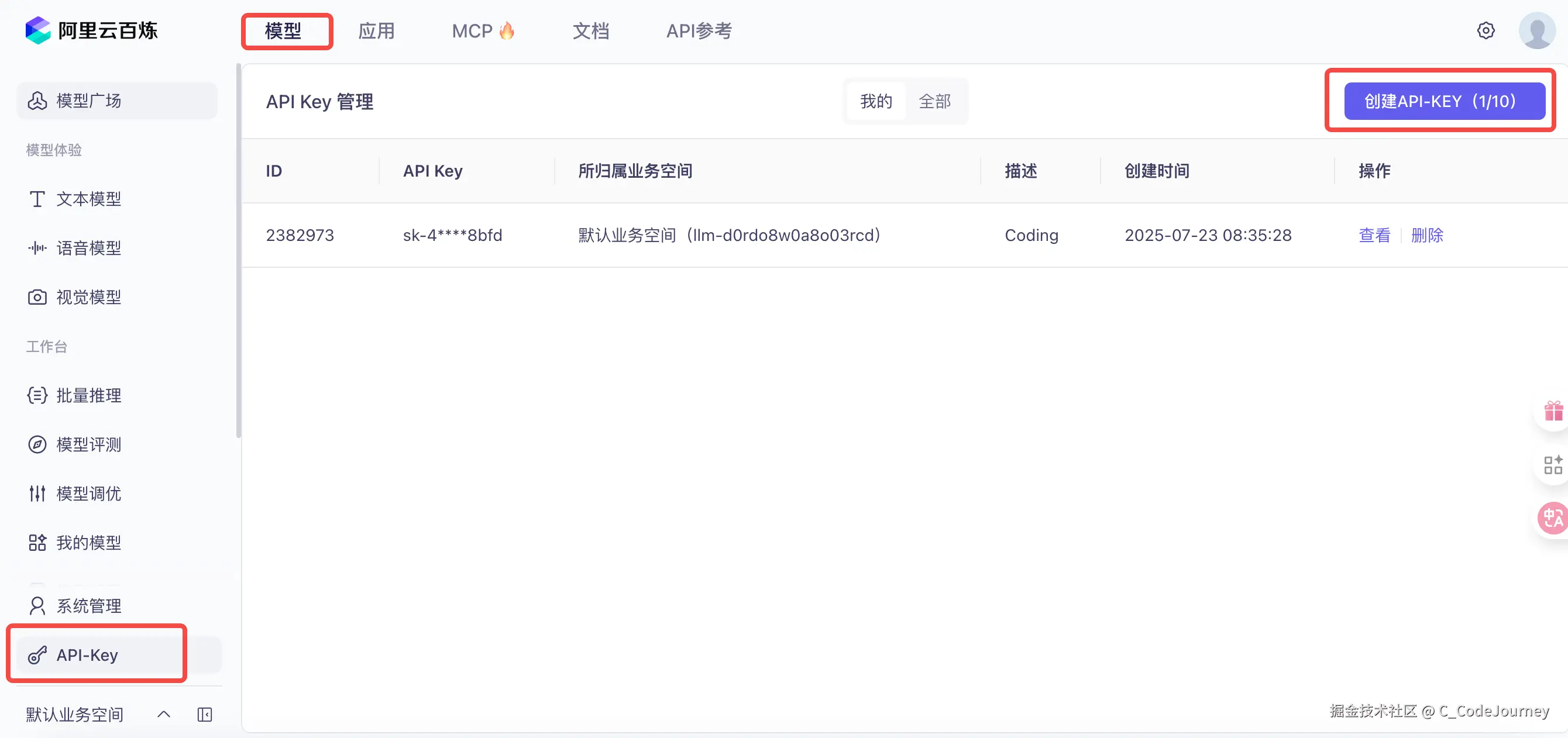Collapse sidebar using panel icon

205,714
